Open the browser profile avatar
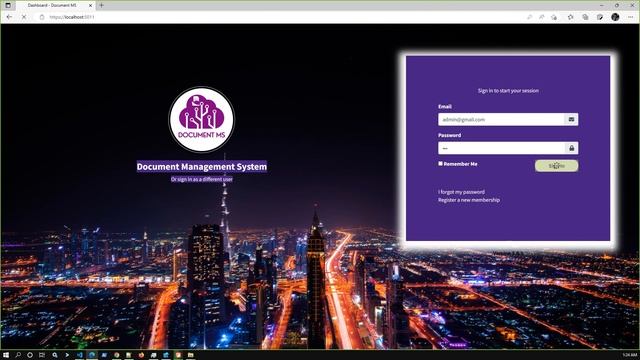 615,17
